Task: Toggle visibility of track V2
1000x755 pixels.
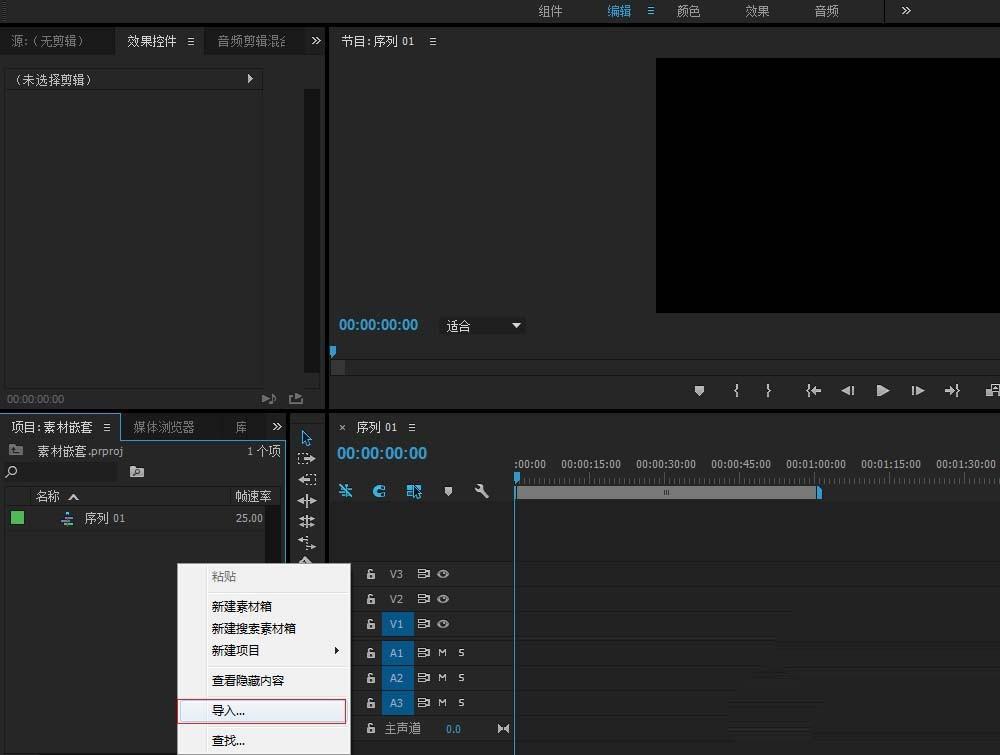Action: tap(441, 598)
